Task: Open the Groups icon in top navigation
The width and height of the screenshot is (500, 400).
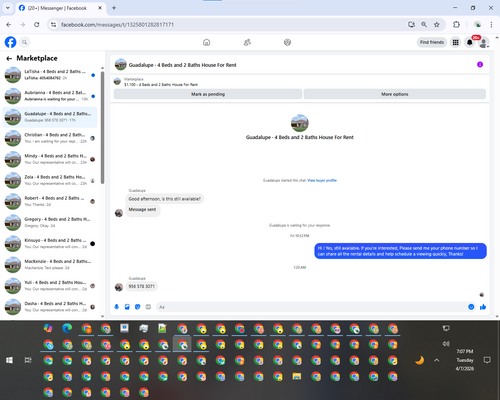Action: (287, 42)
